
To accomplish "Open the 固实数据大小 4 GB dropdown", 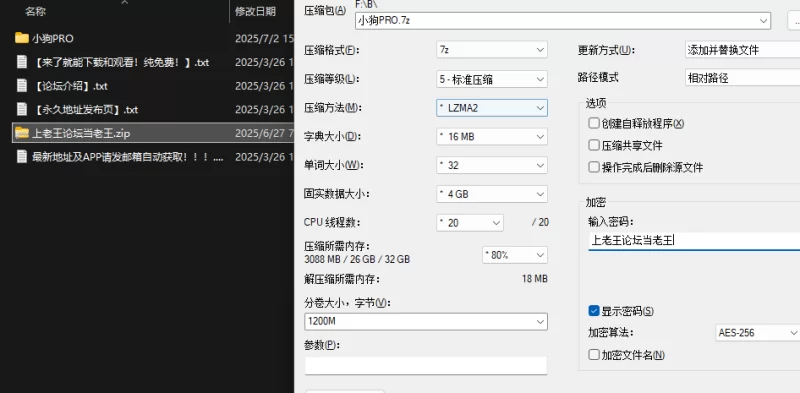I will click(x=492, y=194).
